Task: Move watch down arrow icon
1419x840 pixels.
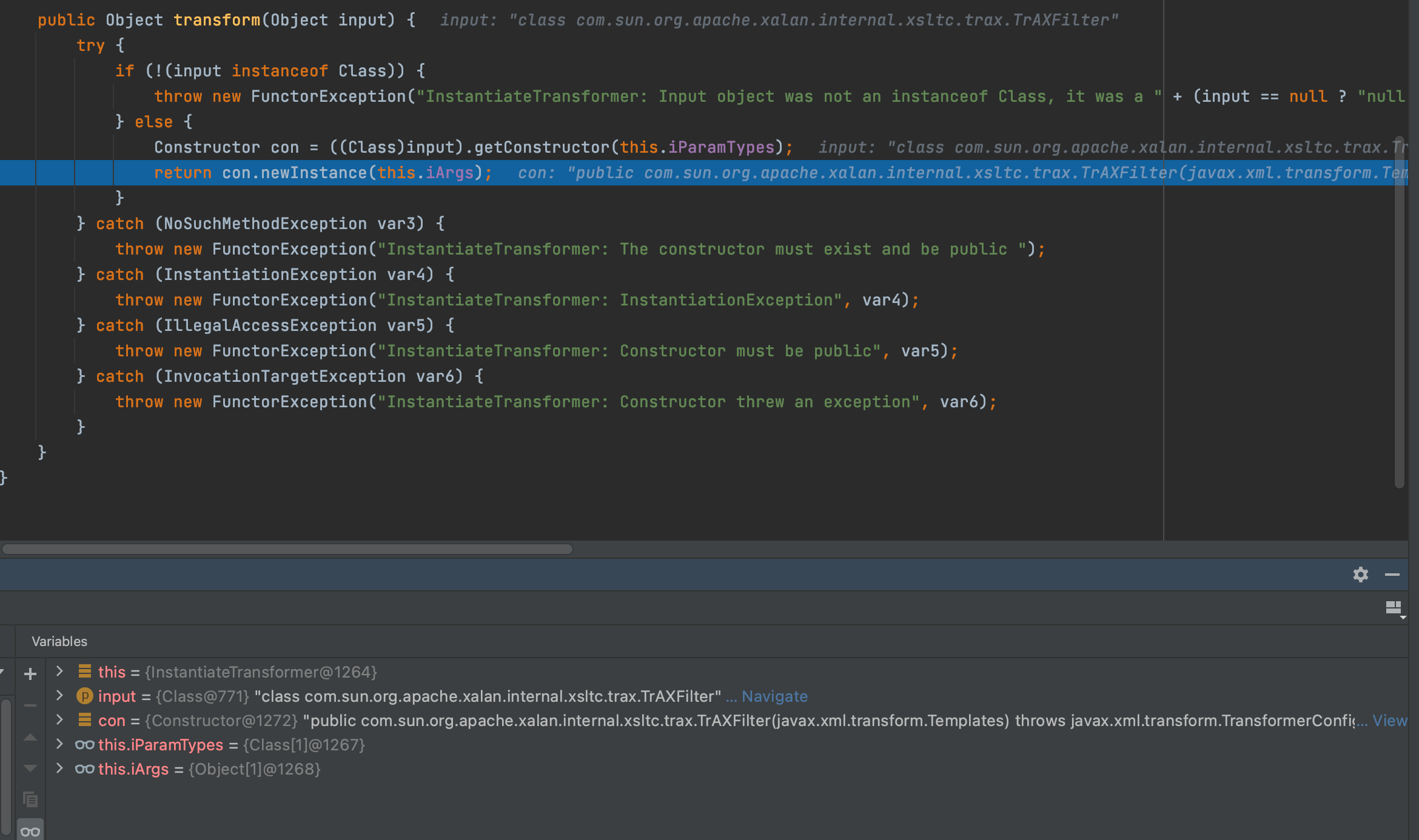Action: 30,768
